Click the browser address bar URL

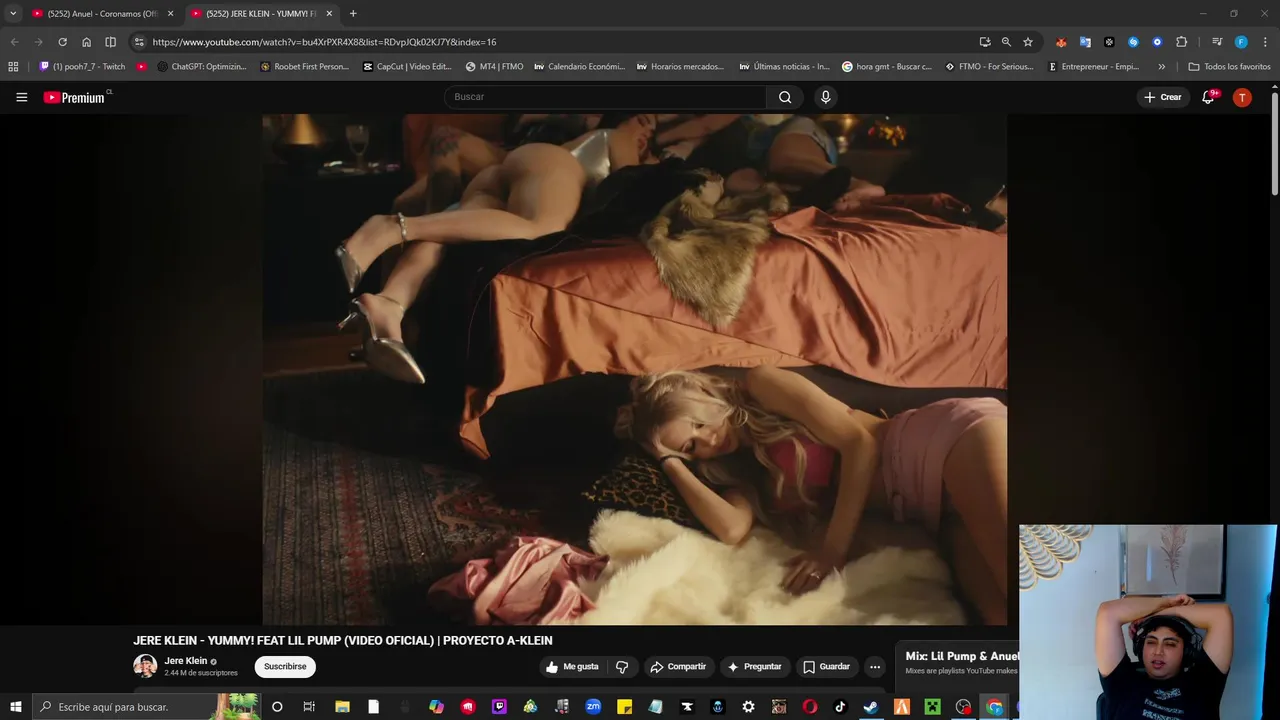(324, 42)
